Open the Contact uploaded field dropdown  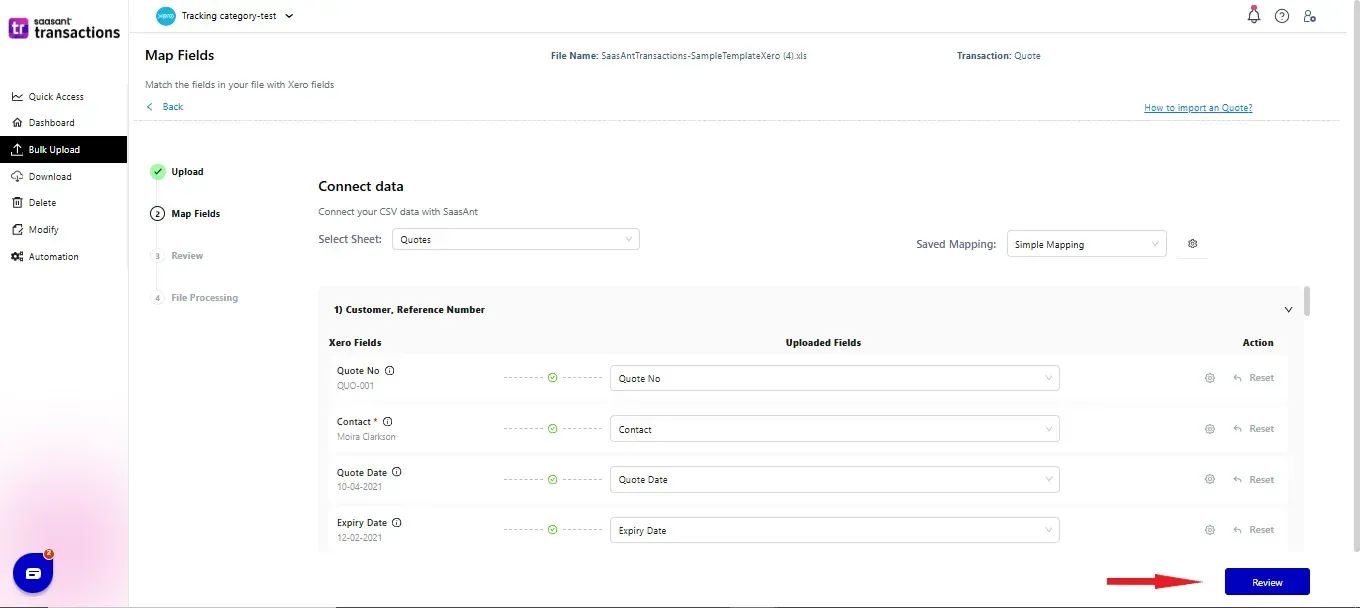pos(835,429)
